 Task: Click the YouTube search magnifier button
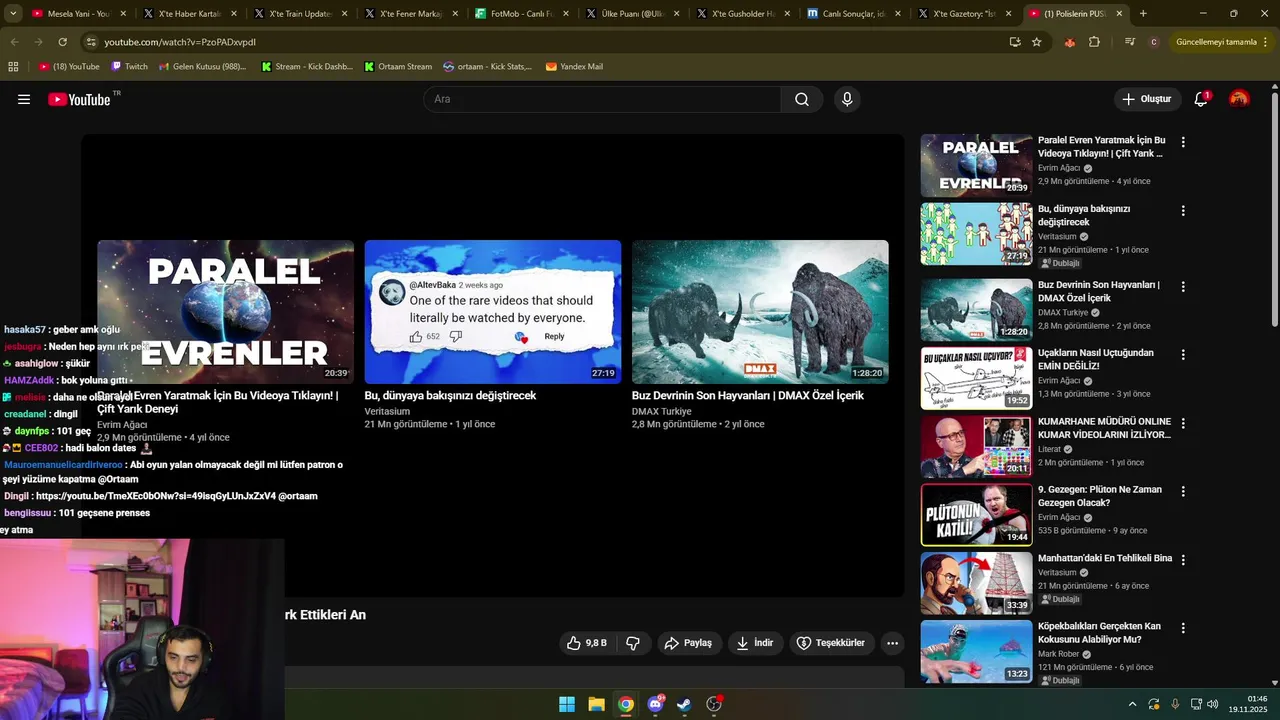[x=802, y=99]
